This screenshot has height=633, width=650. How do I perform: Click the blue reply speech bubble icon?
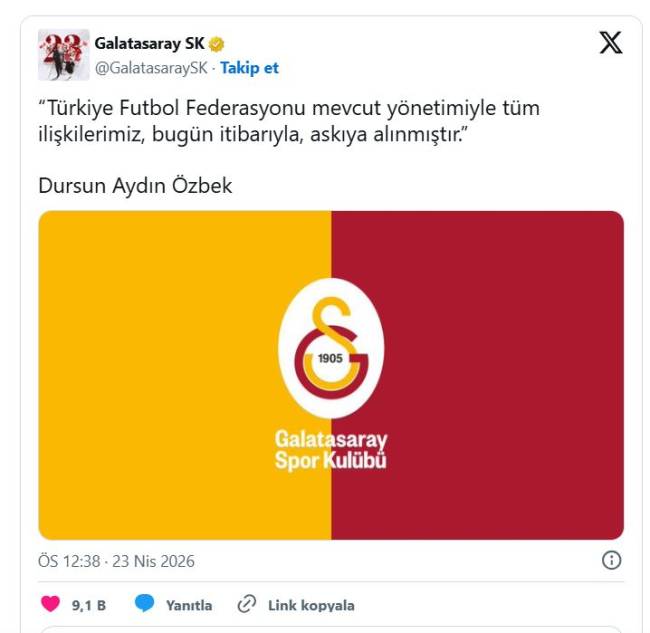tap(145, 603)
